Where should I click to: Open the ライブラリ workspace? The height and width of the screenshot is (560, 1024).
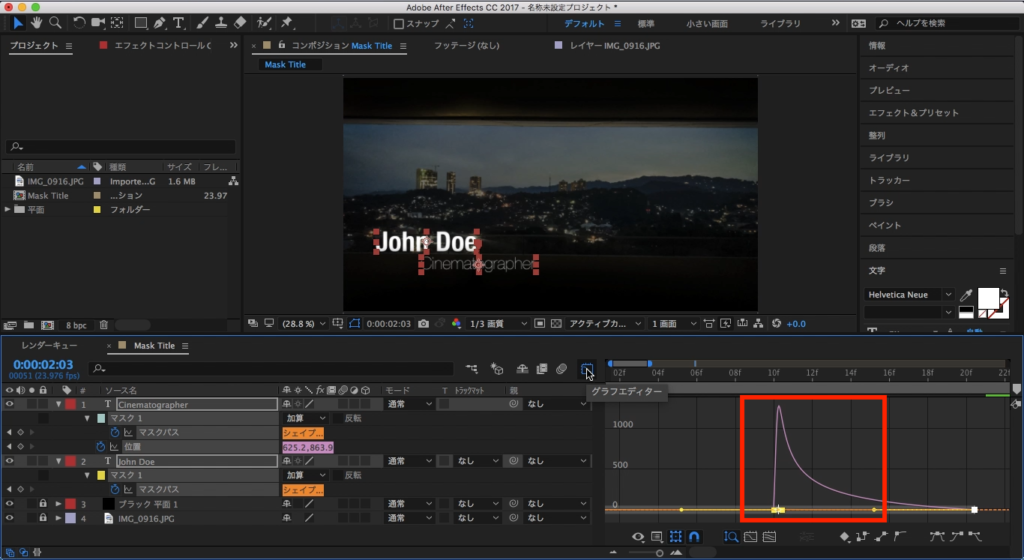point(780,23)
